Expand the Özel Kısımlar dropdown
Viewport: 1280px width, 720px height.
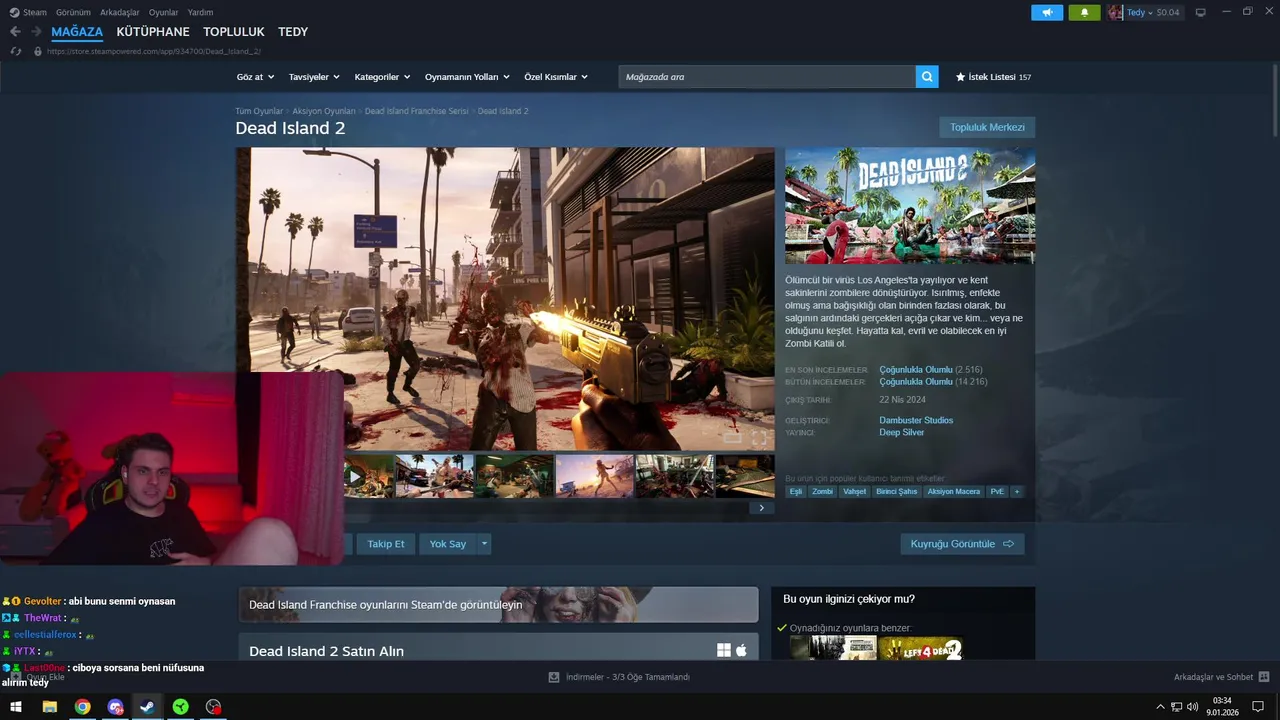(556, 77)
